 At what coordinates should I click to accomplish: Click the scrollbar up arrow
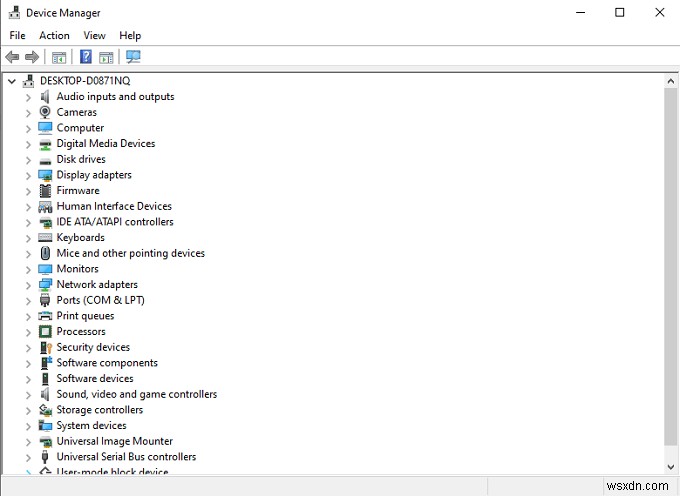670,81
